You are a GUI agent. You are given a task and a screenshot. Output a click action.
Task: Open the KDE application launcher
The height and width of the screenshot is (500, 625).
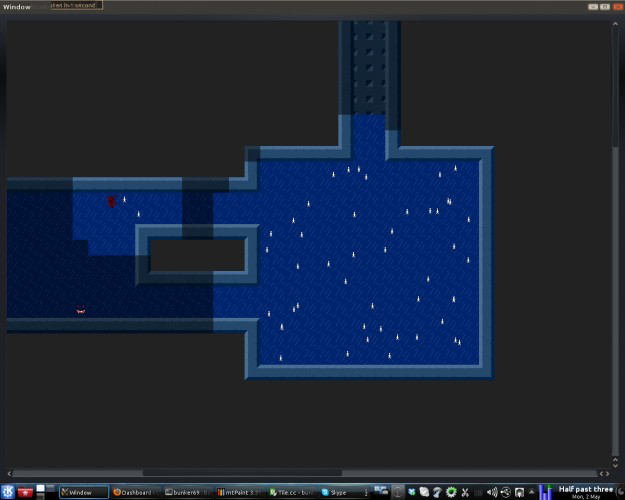click(x=7, y=492)
